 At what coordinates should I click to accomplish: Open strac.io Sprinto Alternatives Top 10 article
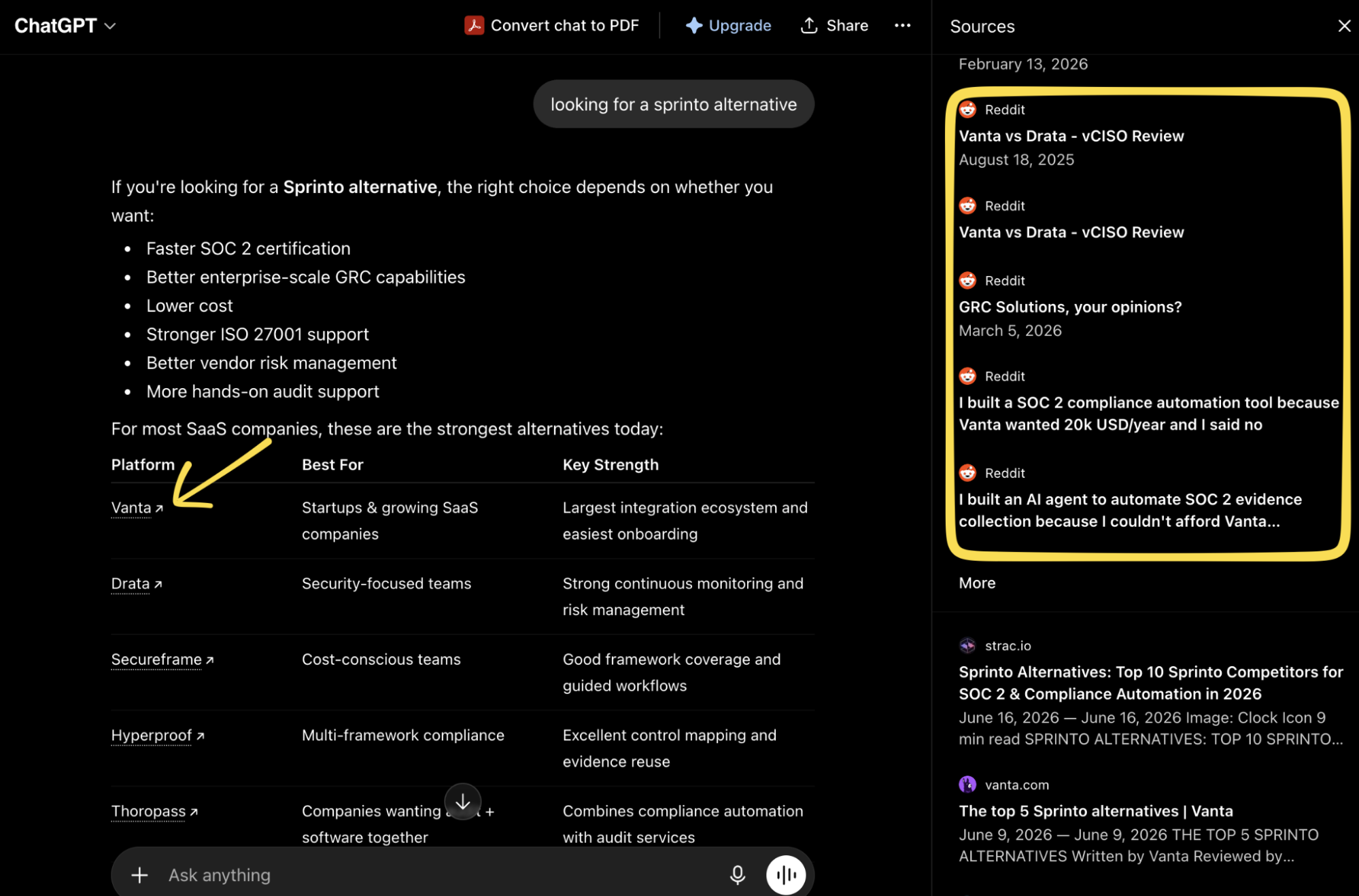pyautogui.click(x=1151, y=683)
